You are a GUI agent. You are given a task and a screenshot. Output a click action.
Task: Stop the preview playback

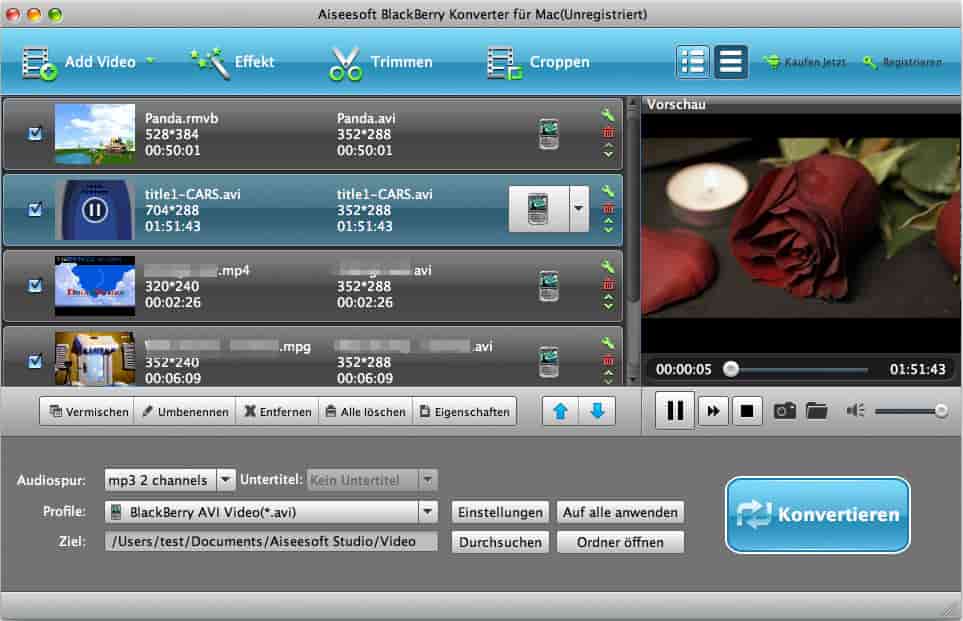[746, 411]
